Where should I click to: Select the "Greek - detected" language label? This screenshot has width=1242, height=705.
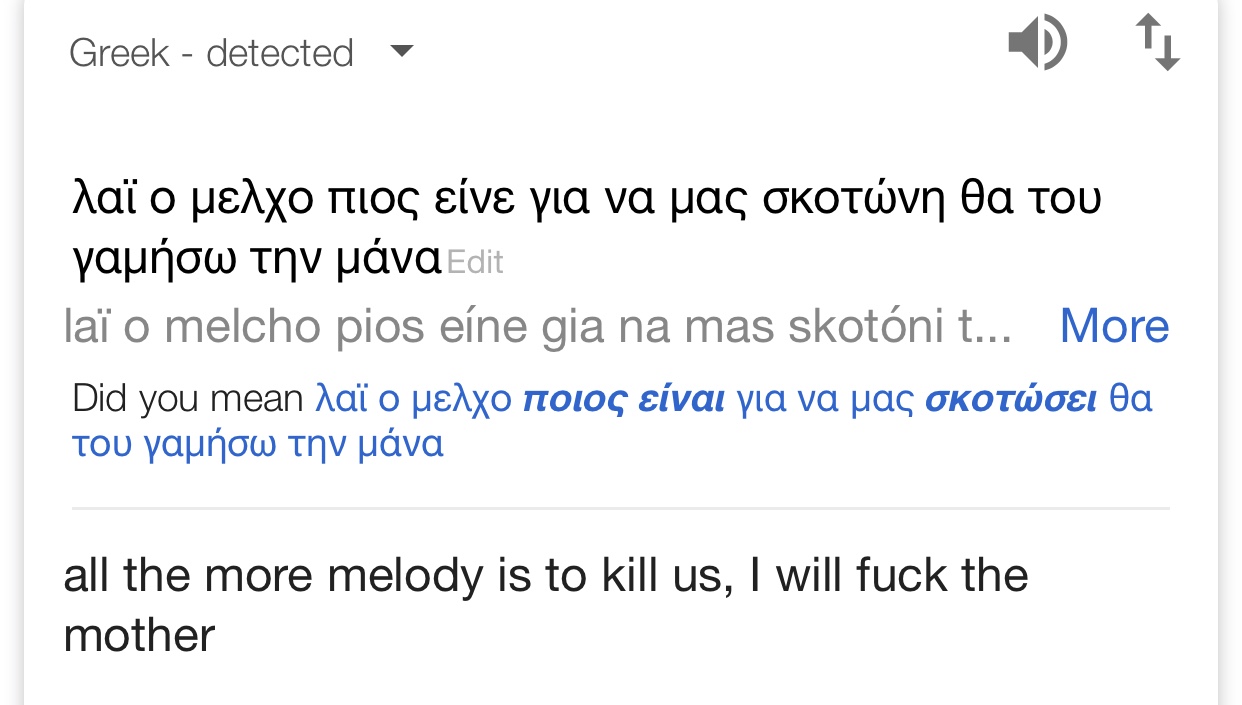211,53
